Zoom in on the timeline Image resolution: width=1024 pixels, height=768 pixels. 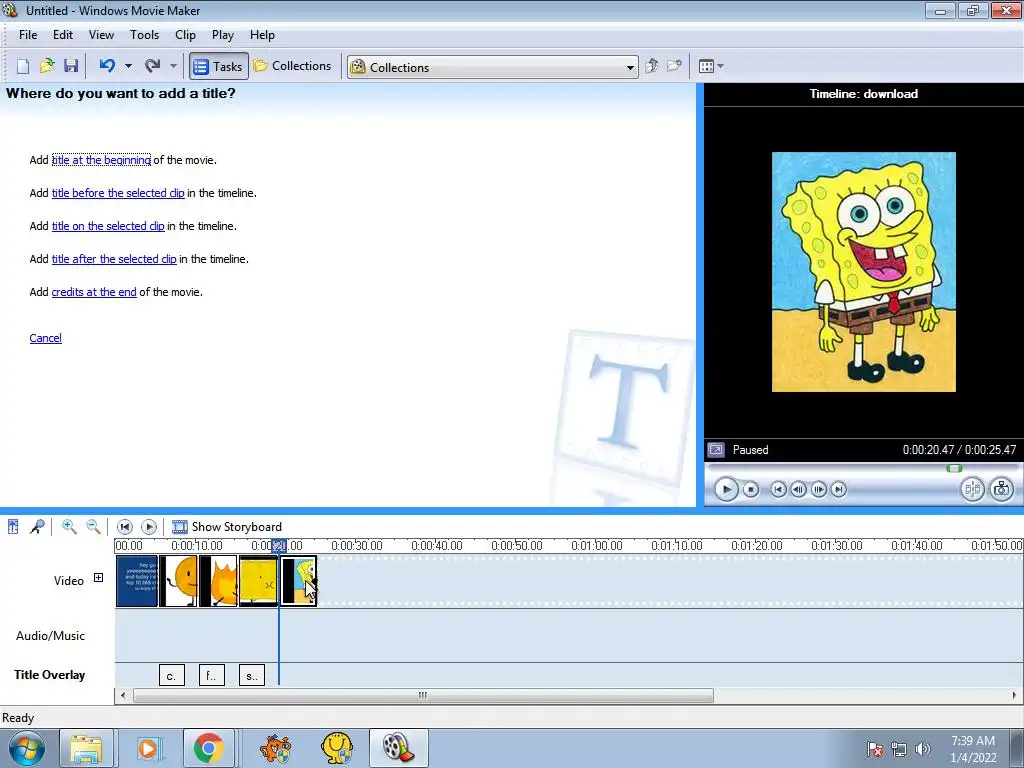tap(69, 526)
